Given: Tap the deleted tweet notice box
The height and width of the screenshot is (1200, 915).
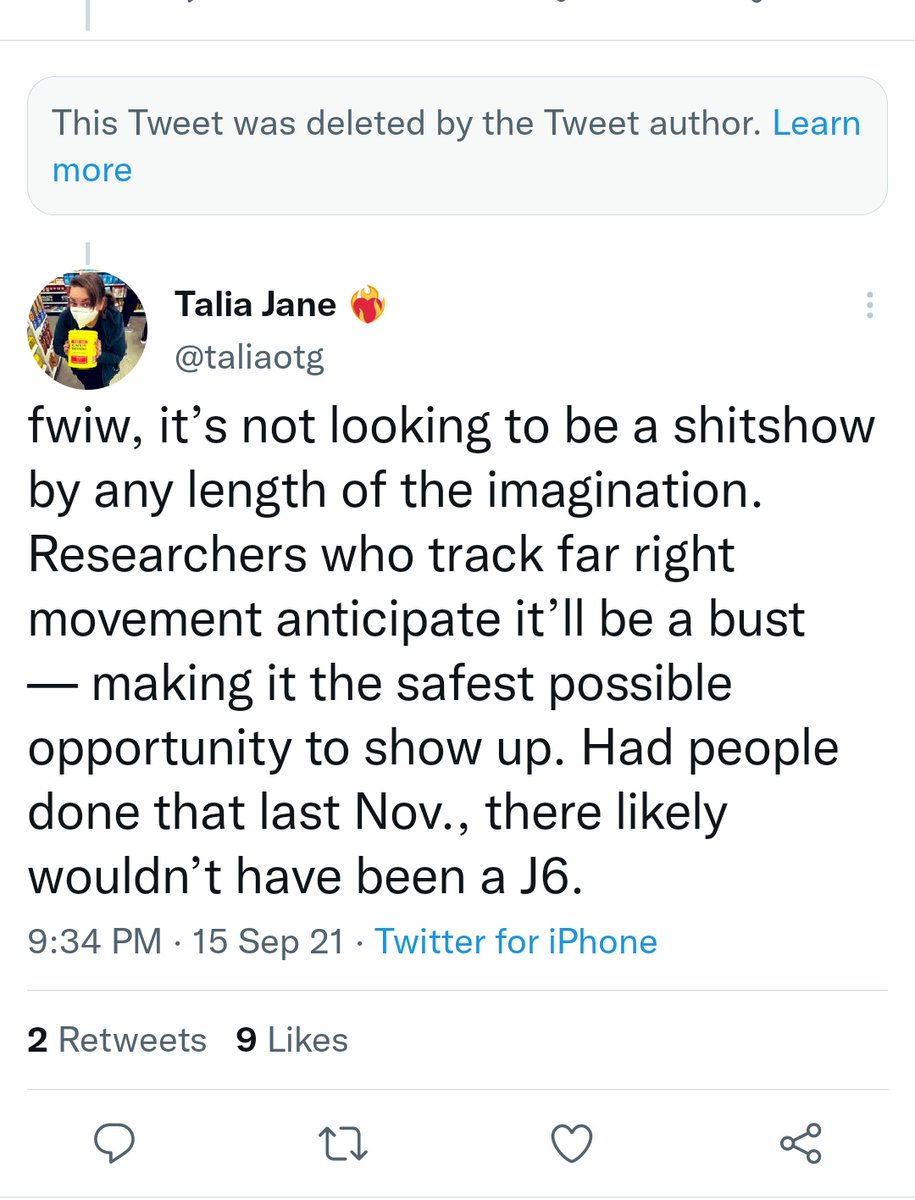Looking at the screenshot, I should click(457, 146).
